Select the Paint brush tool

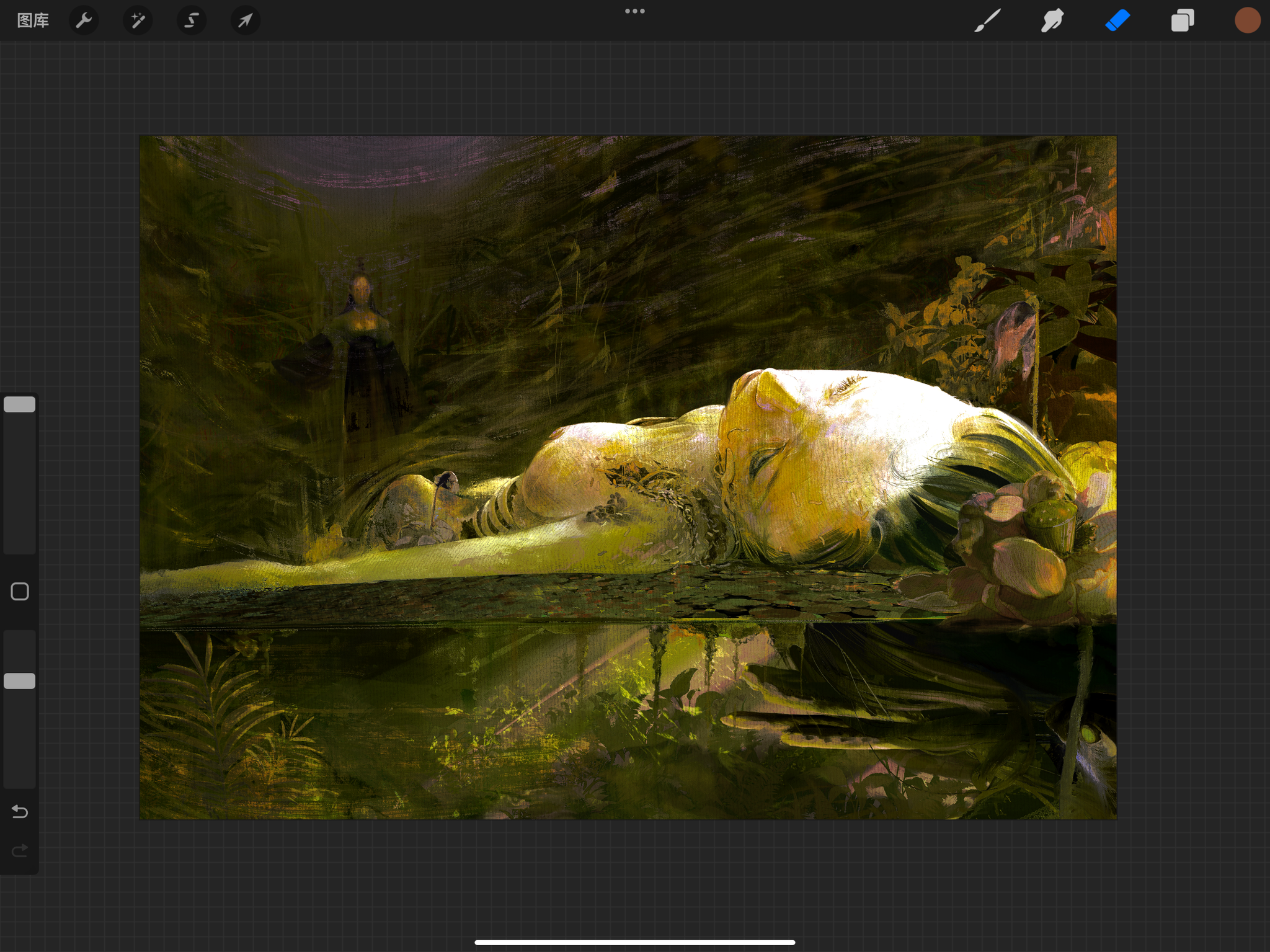(x=987, y=20)
